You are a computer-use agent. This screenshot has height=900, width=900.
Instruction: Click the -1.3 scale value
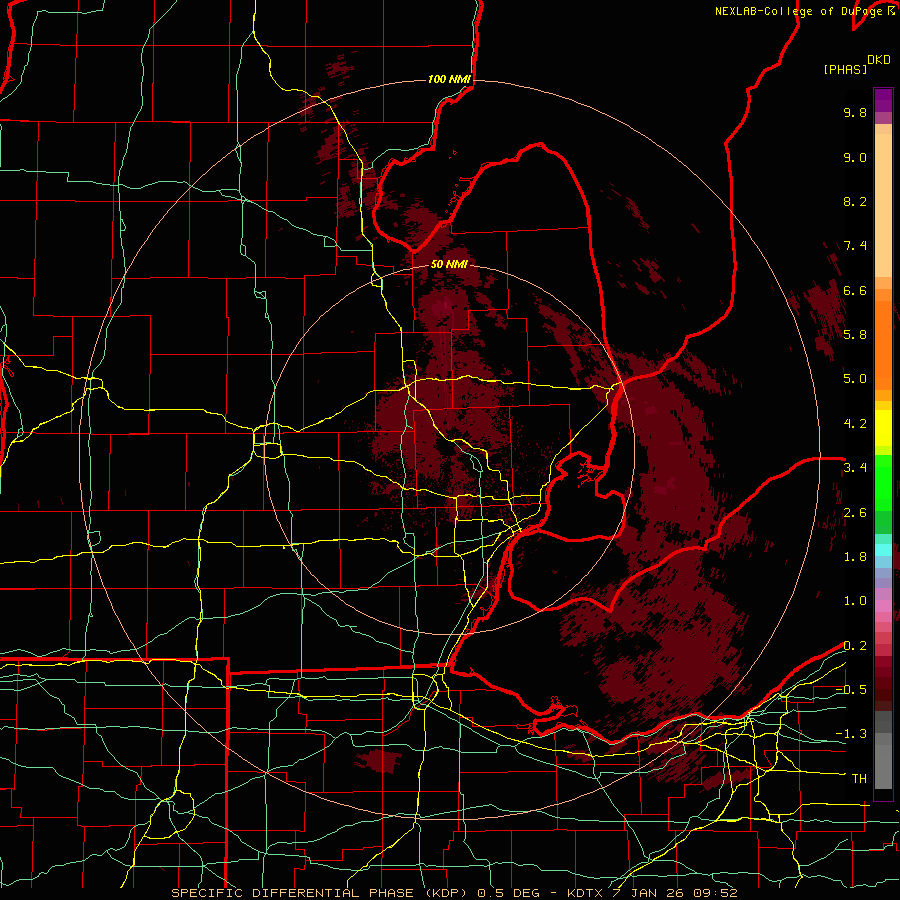pos(851,734)
